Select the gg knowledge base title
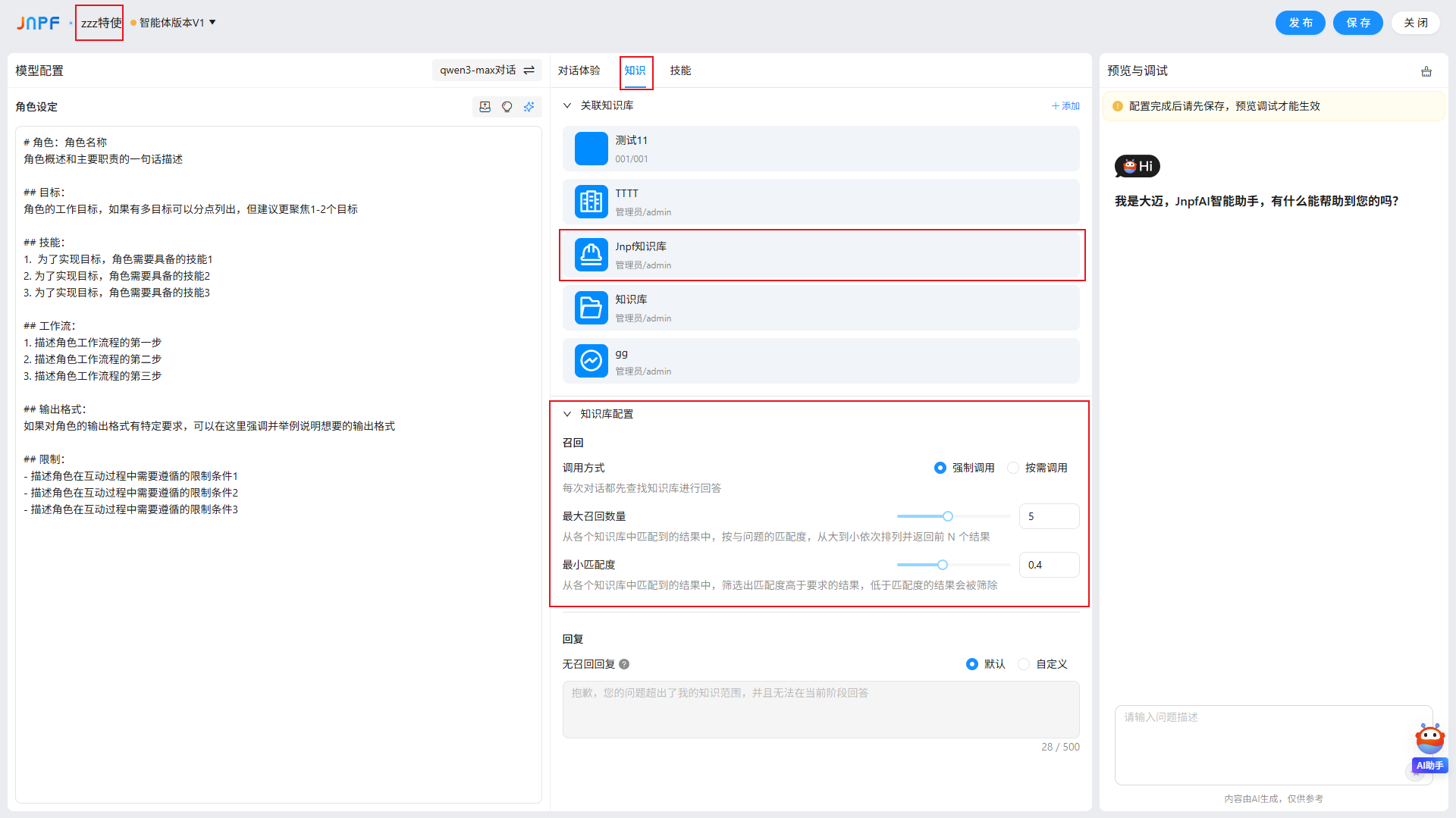The height and width of the screenshot is (818, 1456). pyautogui.click(x=622, y=353)
